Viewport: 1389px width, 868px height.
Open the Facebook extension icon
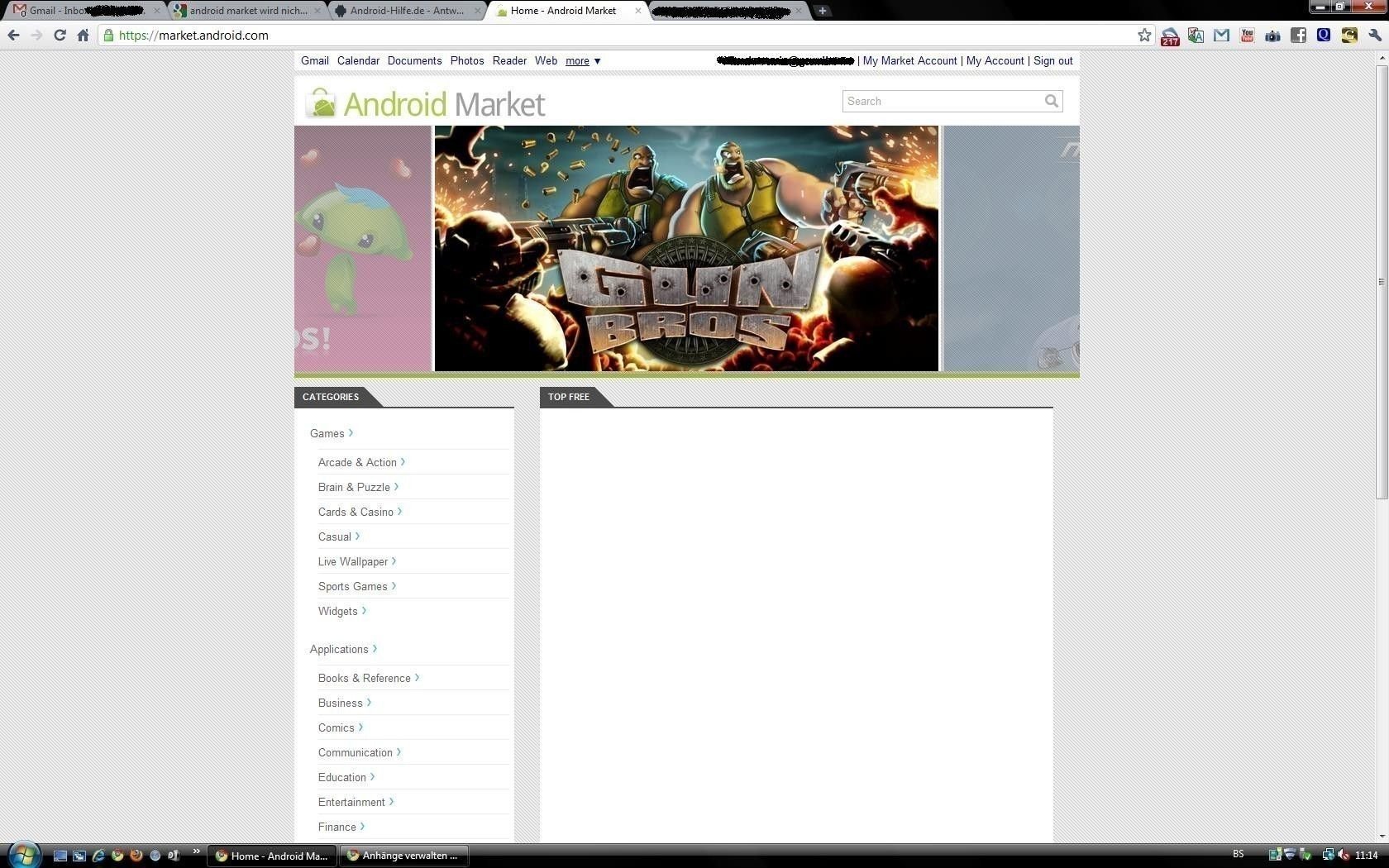point(1298,35)
